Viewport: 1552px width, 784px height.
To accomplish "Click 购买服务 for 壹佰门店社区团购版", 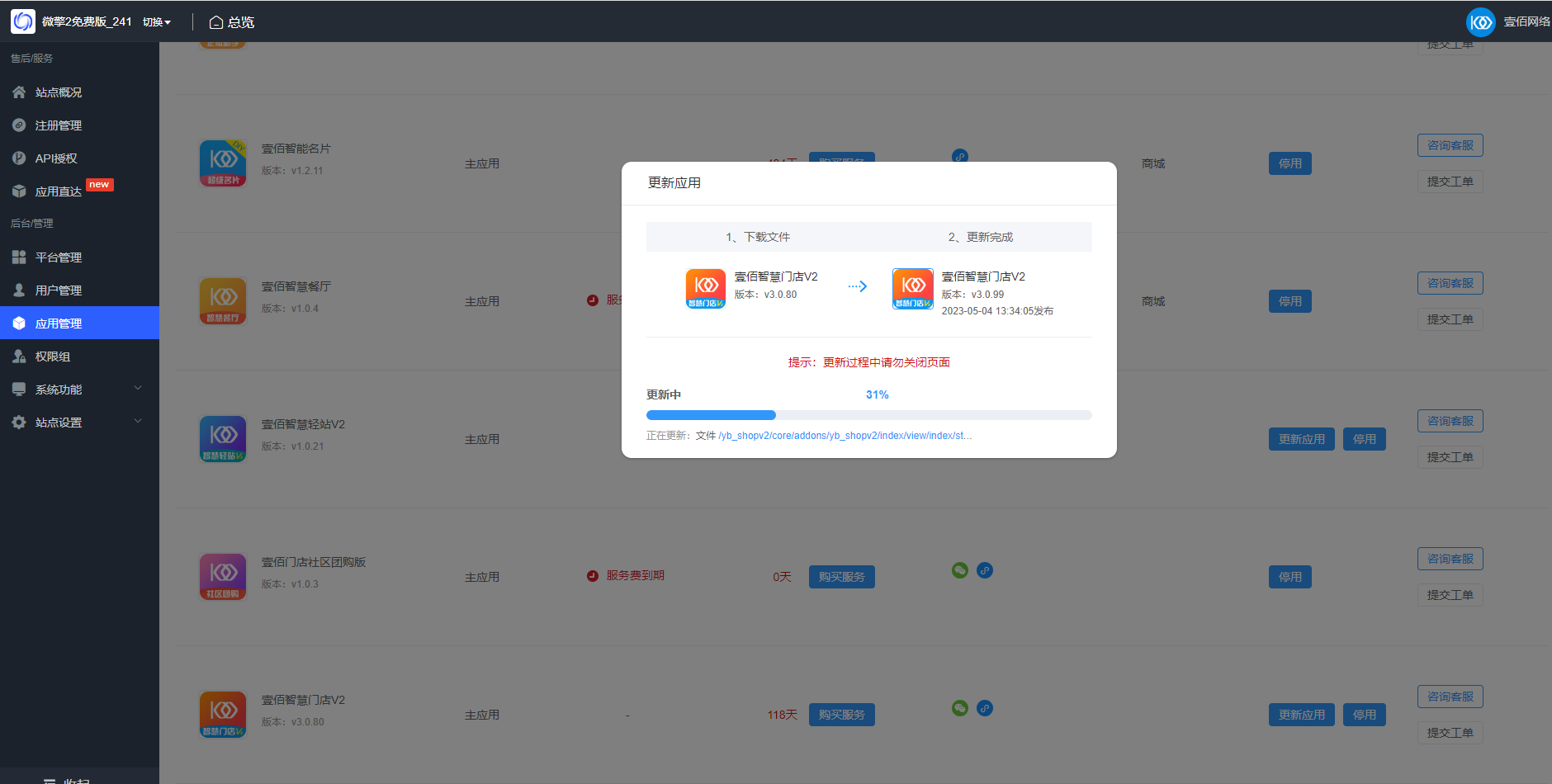I will click(842, 577).
